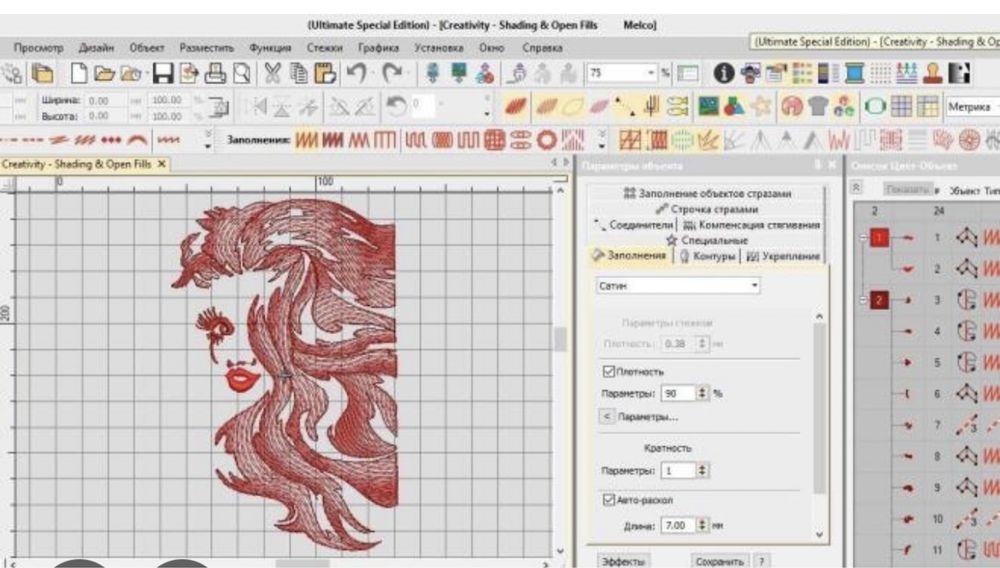1000x568 pixels.
Task: Open the Дизайн menu
Action: [96, 48]
